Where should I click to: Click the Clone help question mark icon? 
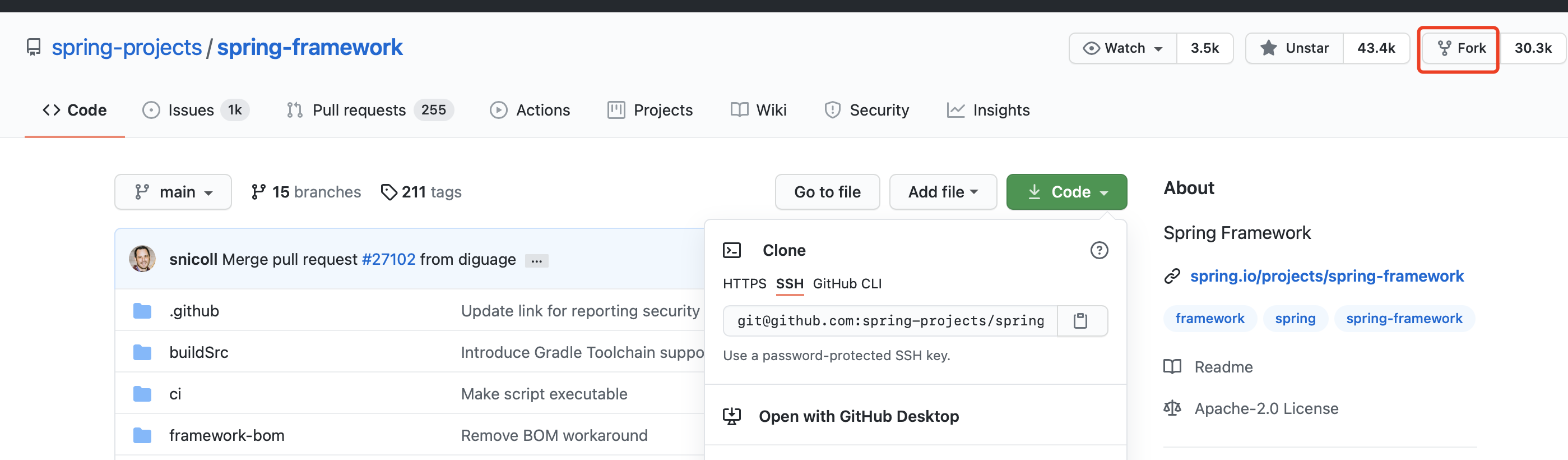tap(1099, 250)
